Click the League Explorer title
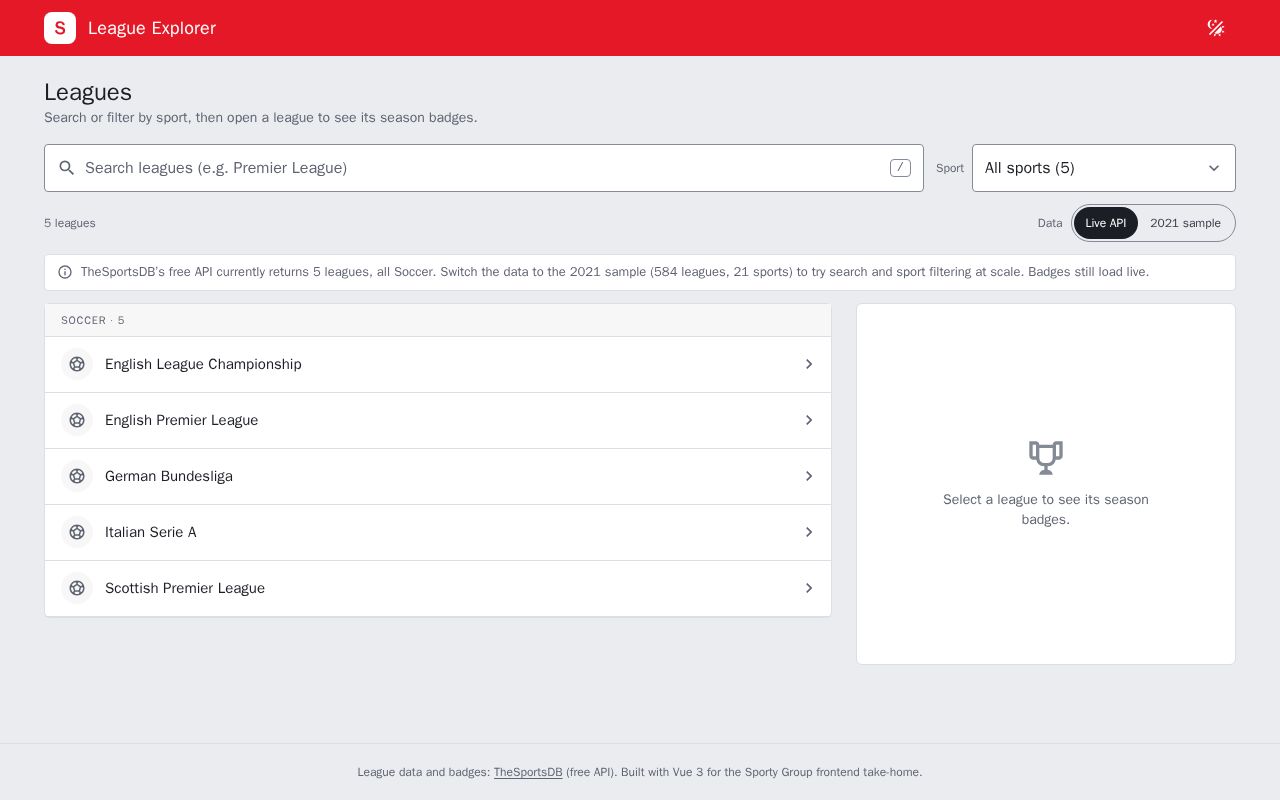Viewport: 1280px width, 800px height. point(152,28)
